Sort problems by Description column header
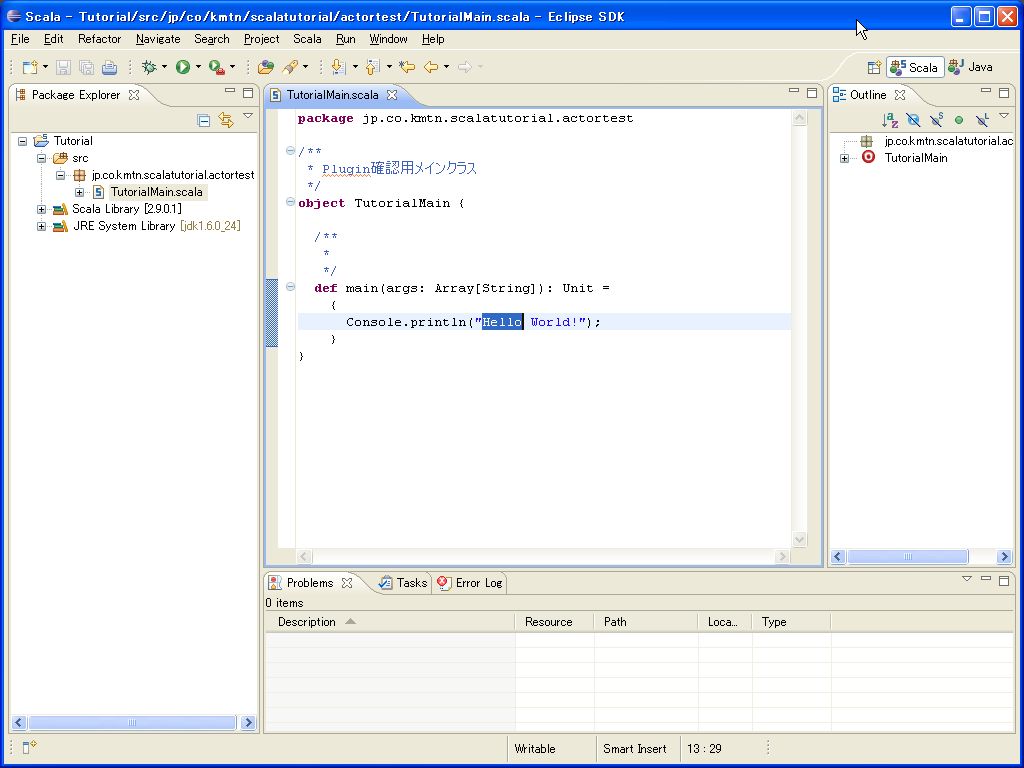 [x=307, y=622]
